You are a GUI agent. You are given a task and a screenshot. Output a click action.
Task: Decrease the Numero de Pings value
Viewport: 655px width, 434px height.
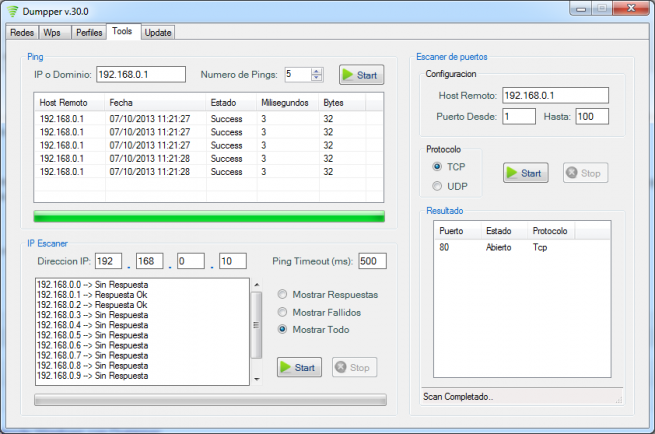coord(317,78)
